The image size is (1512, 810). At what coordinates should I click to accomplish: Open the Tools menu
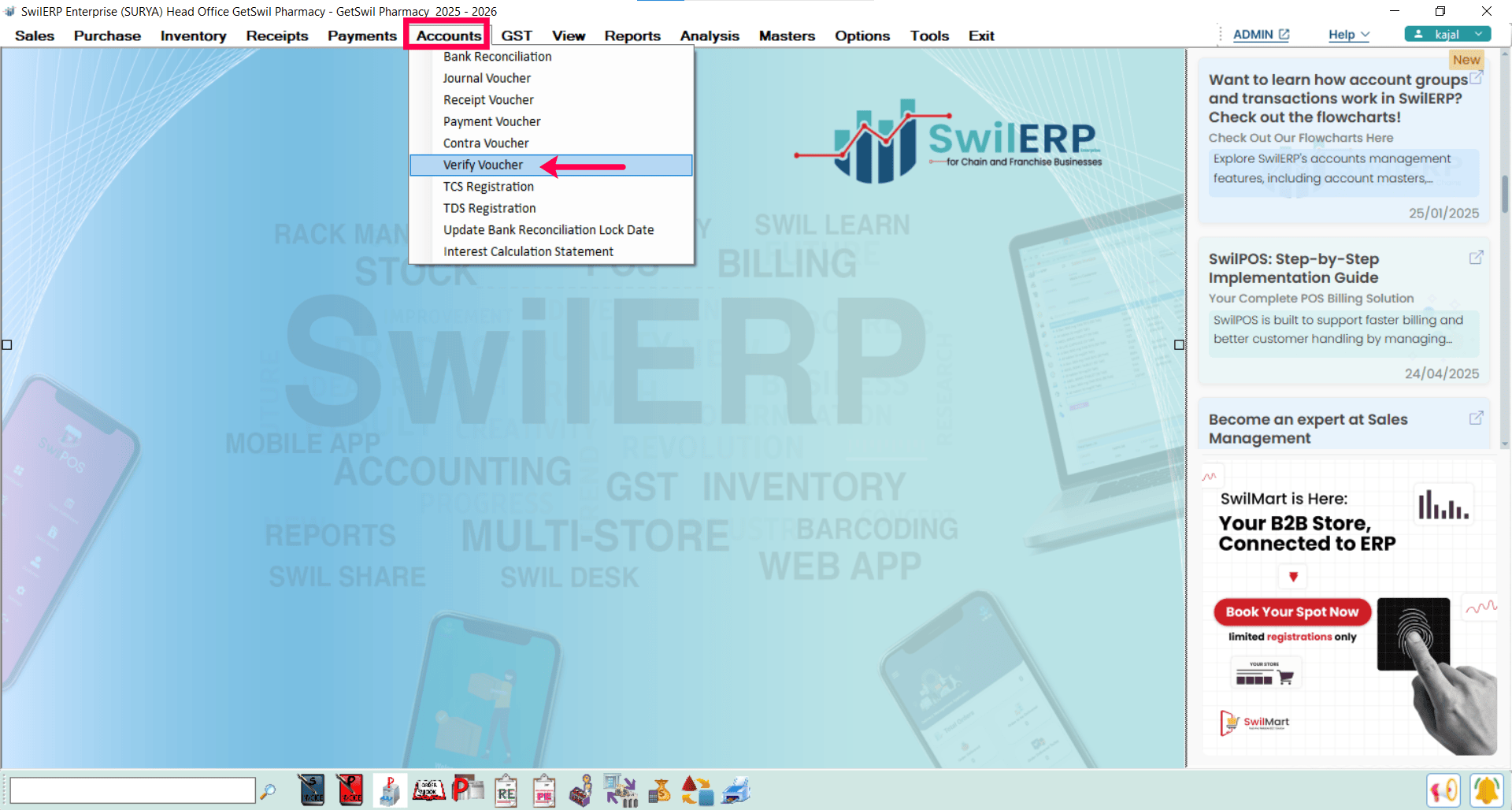click(x=929, y=36)
